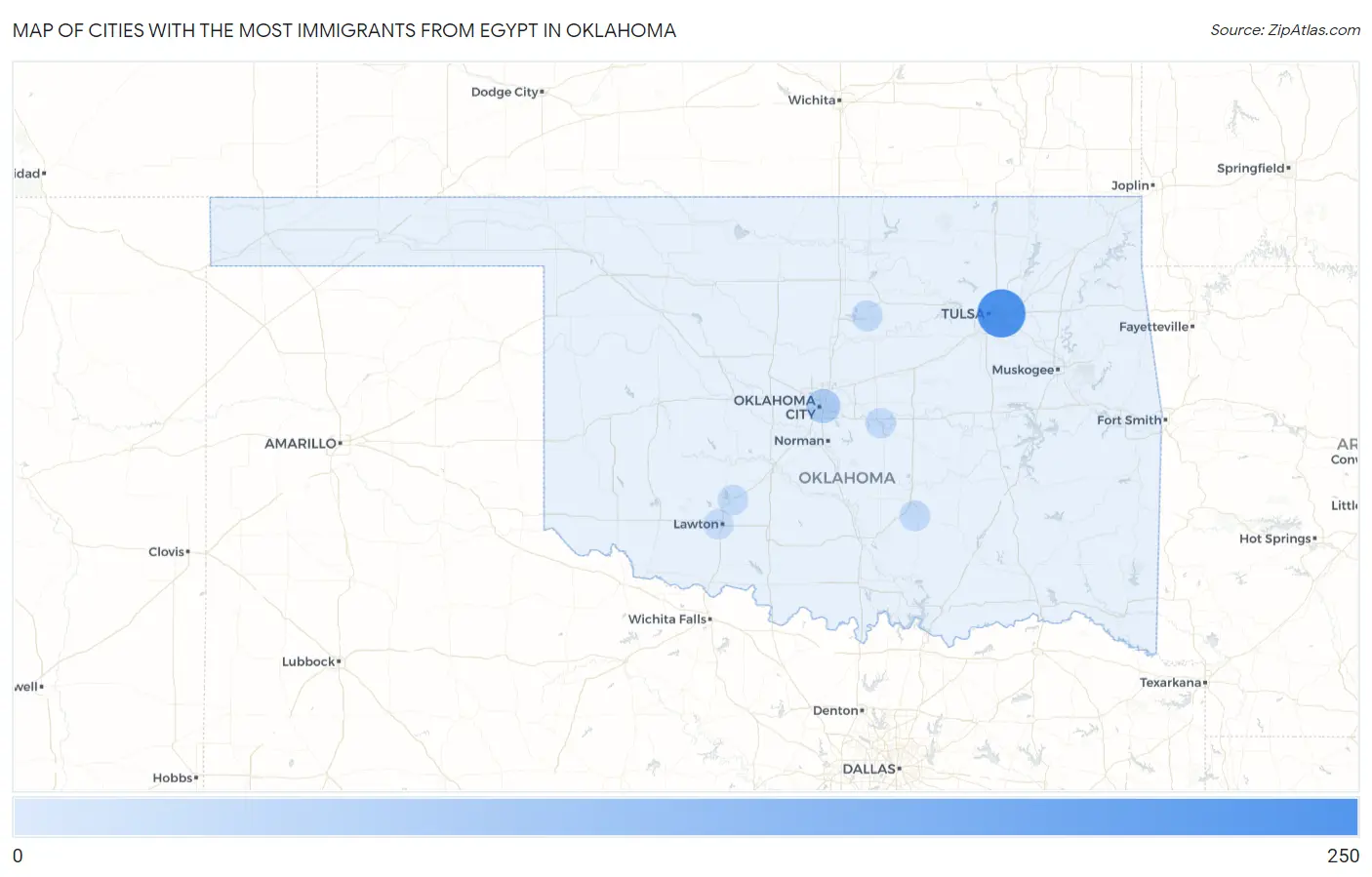
Task: Click the Norman city label
Action: (799, 441)
